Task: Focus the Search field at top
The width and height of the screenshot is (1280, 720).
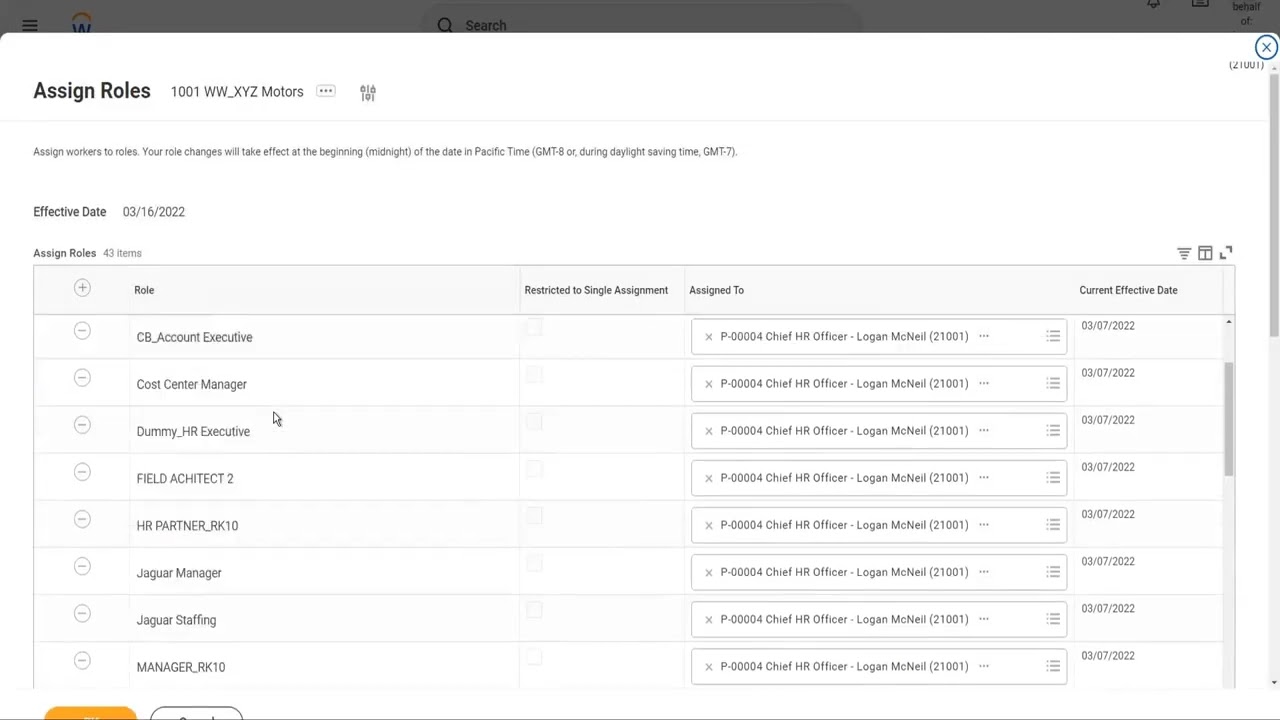Action: click(640, 25)
